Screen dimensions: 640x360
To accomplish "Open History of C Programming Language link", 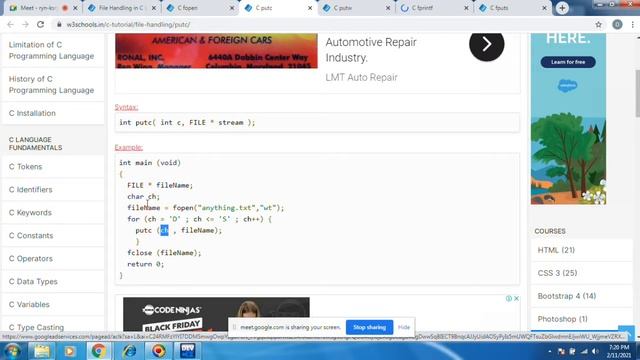I will coord(51,84).
